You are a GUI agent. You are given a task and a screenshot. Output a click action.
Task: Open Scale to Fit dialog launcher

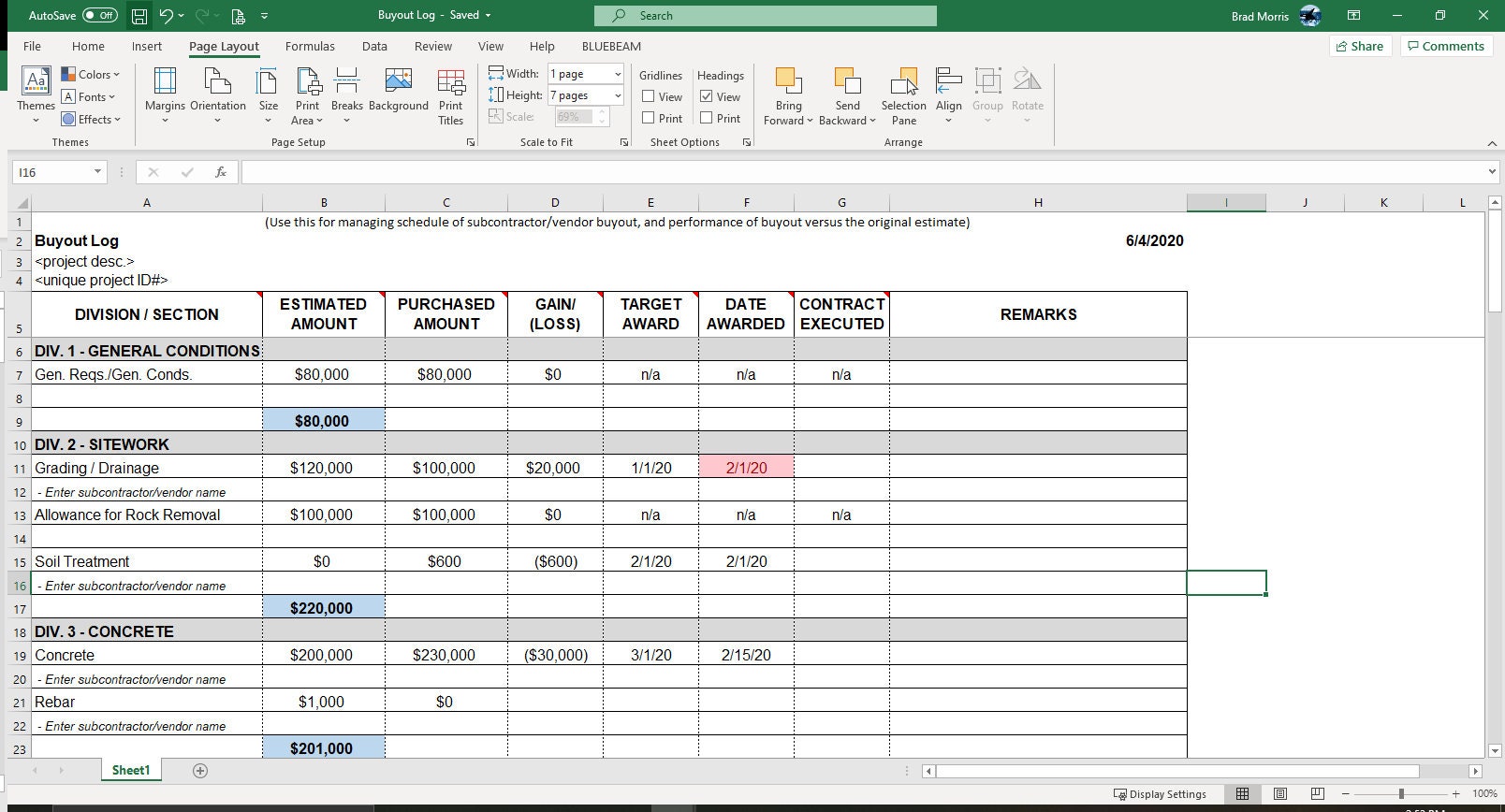point(624,142)
